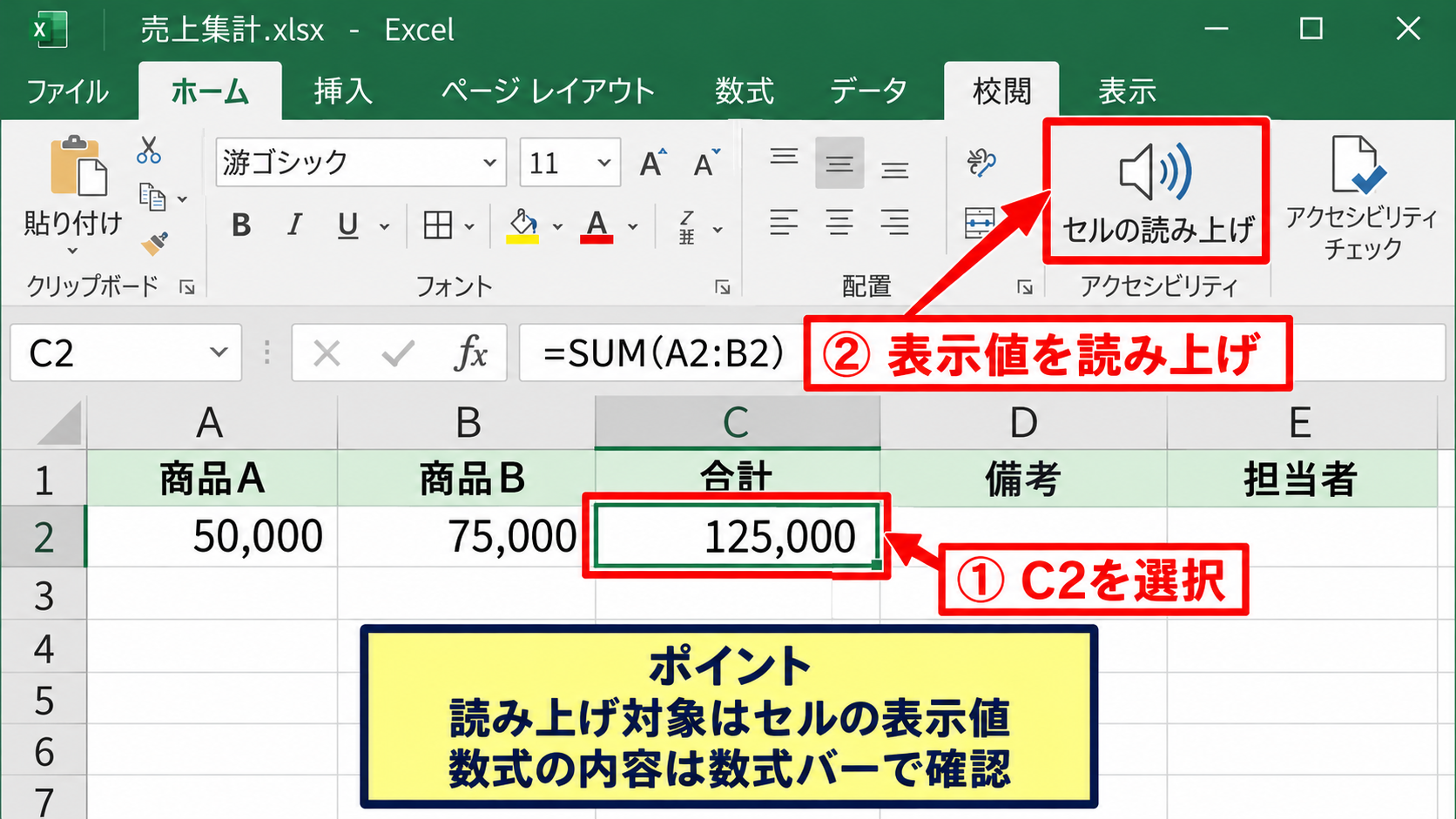The width and height of the screenshot is (1456, 819).
Task: Open the Name Box C2 dropdown
Action: pyautogui.click(x=218, y=352)
